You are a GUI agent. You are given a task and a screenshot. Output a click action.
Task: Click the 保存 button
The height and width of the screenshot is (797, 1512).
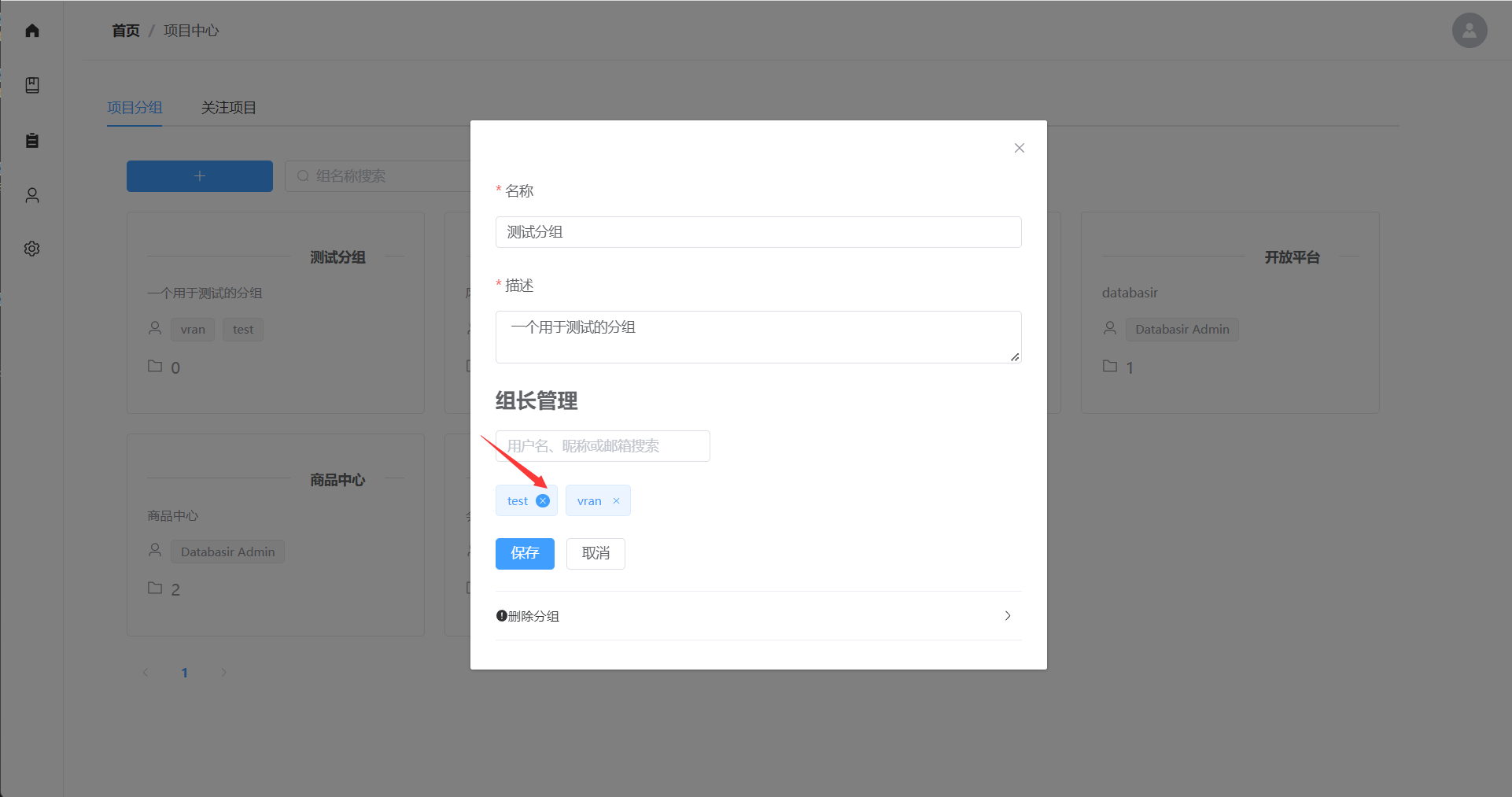[x=525, y=553]
